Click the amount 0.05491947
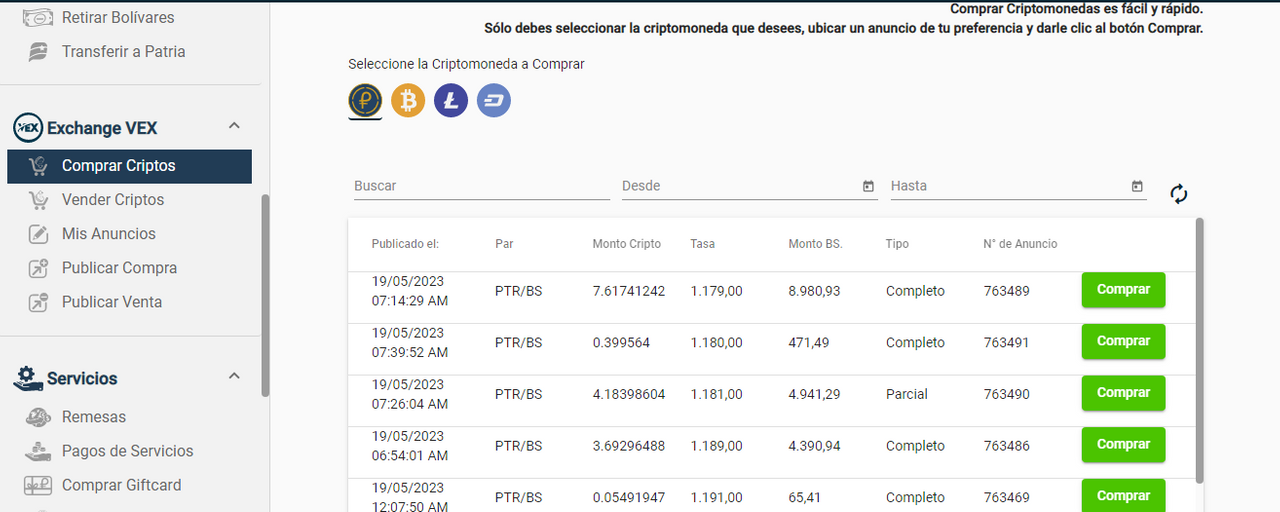 pyautogui.click(x=629, y=498)
